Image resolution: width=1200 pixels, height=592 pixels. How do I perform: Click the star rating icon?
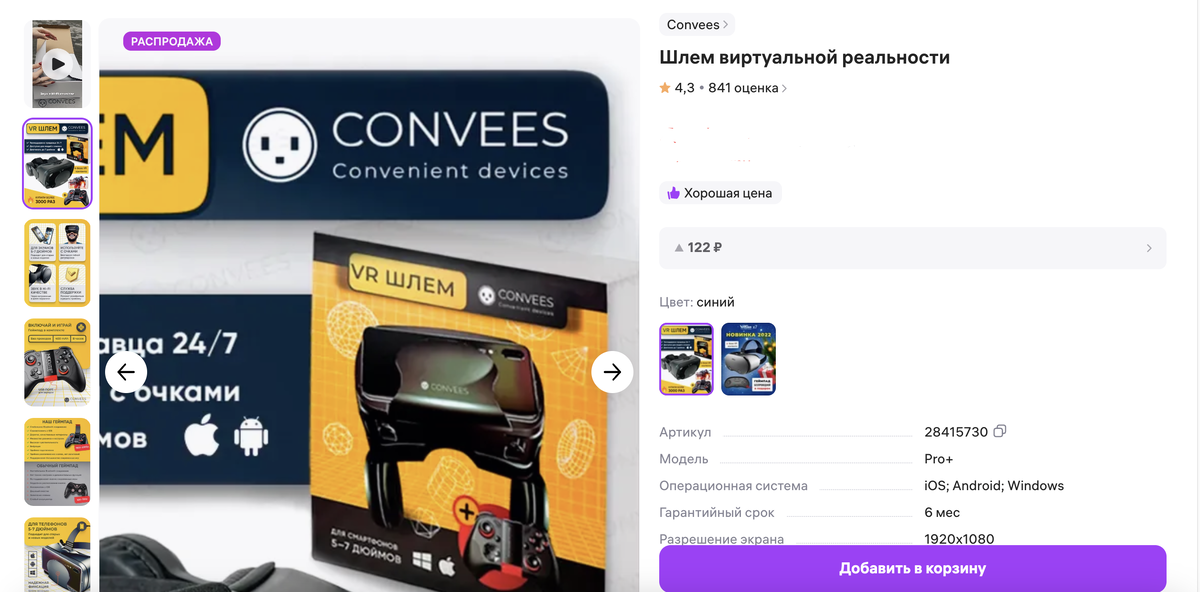(x=665, y=88)
